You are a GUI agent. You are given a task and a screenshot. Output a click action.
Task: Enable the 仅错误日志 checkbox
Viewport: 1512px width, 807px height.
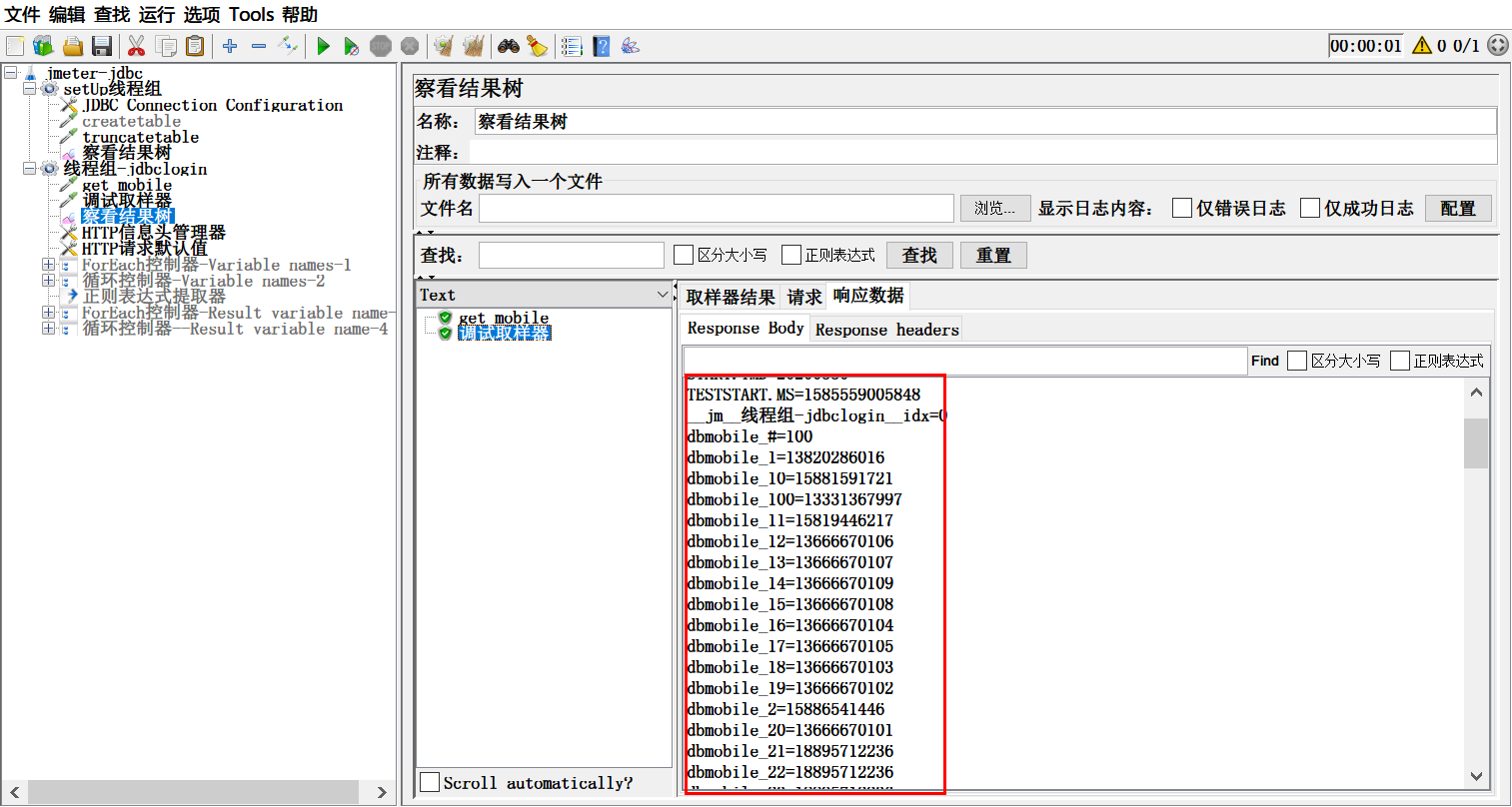pyautogui.click(x=1182, y=208)
